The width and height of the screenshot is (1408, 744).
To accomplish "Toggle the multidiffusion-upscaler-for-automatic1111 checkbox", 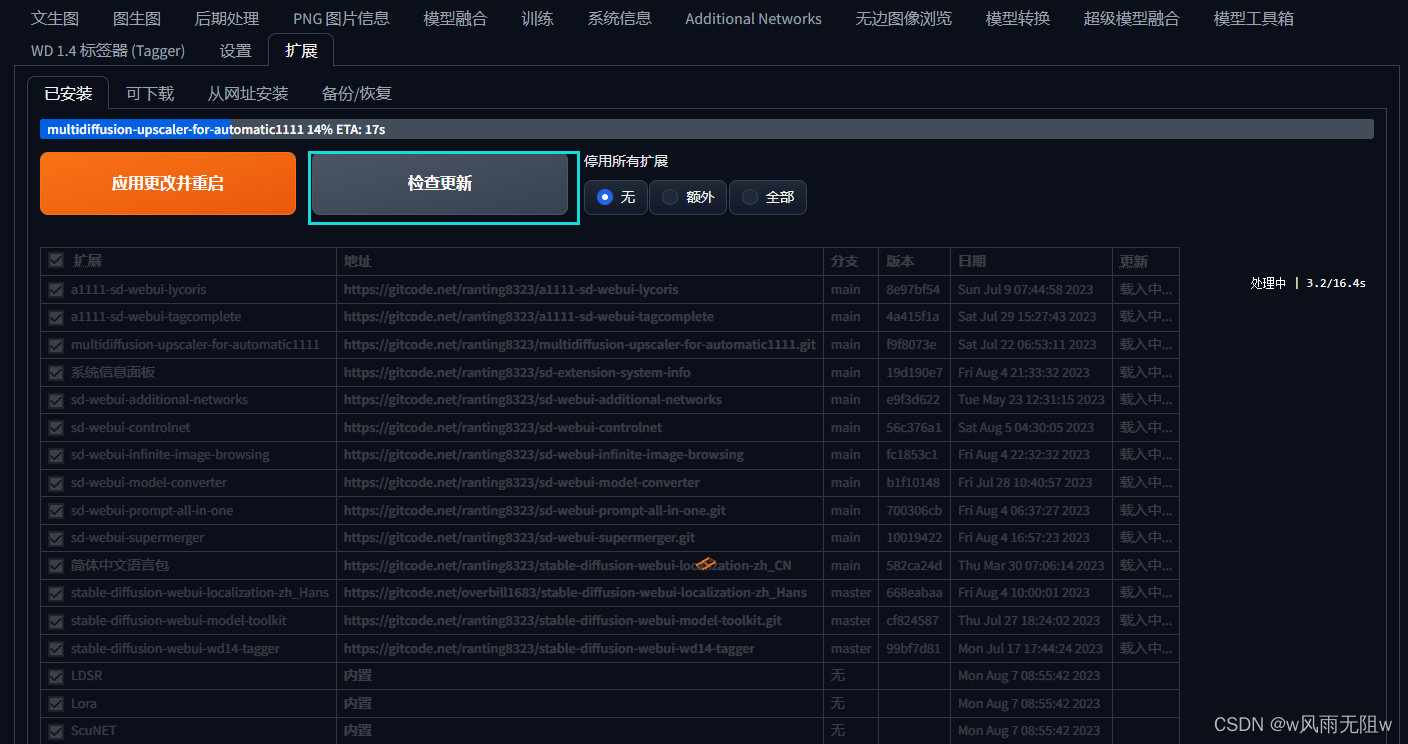I will 56,344.
